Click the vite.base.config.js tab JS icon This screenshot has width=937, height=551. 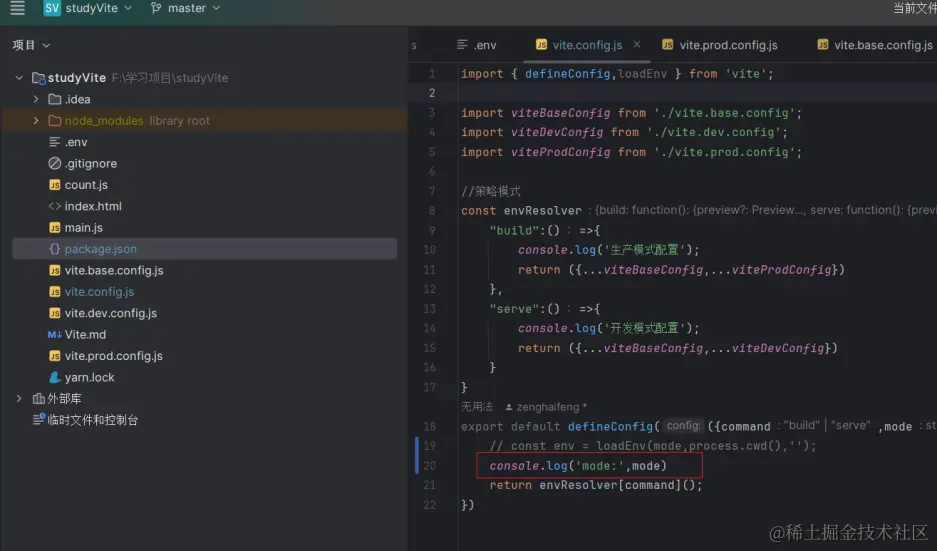(823, 45)
